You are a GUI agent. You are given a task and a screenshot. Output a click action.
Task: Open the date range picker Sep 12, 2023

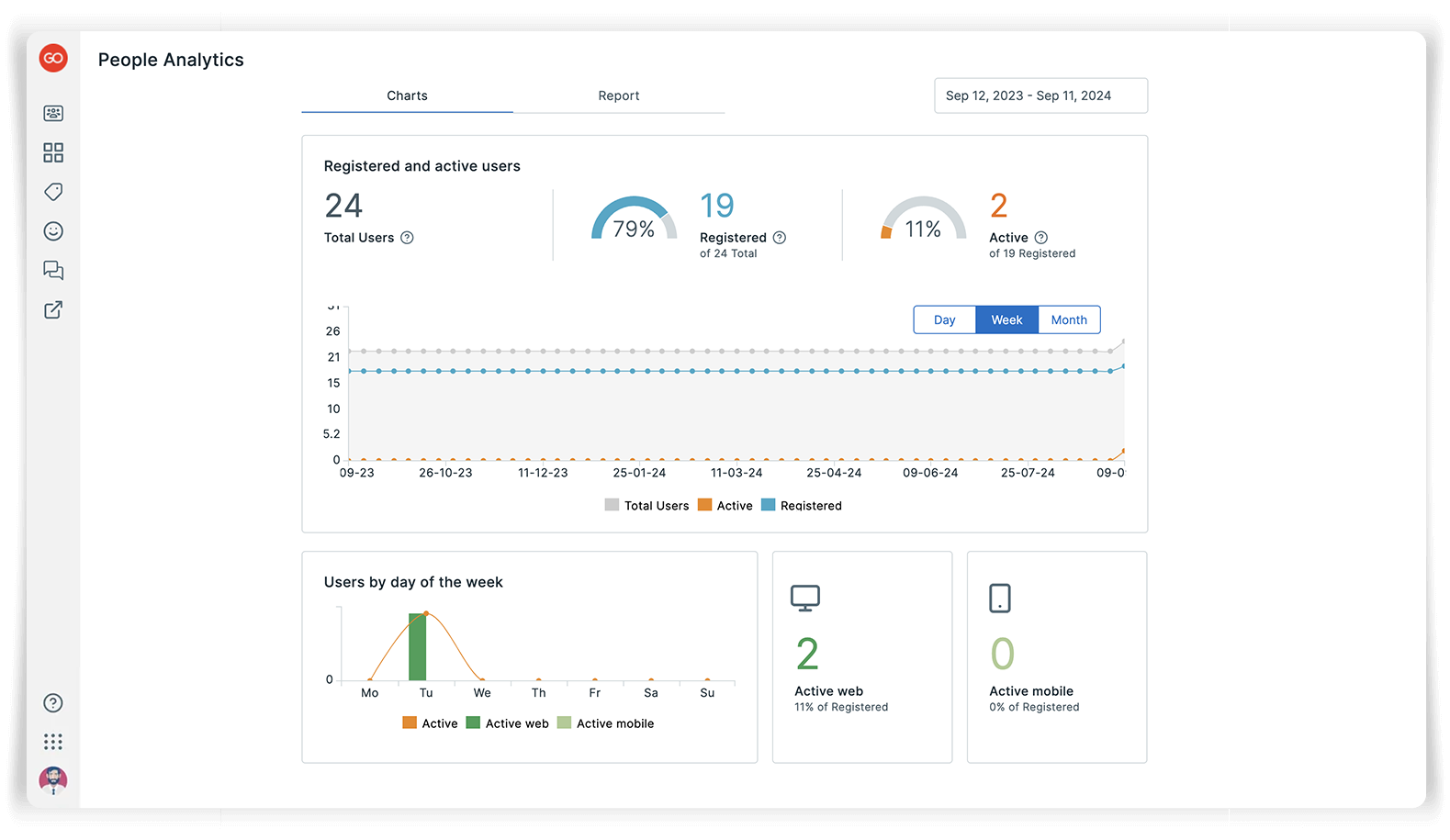pos(1040,95)
